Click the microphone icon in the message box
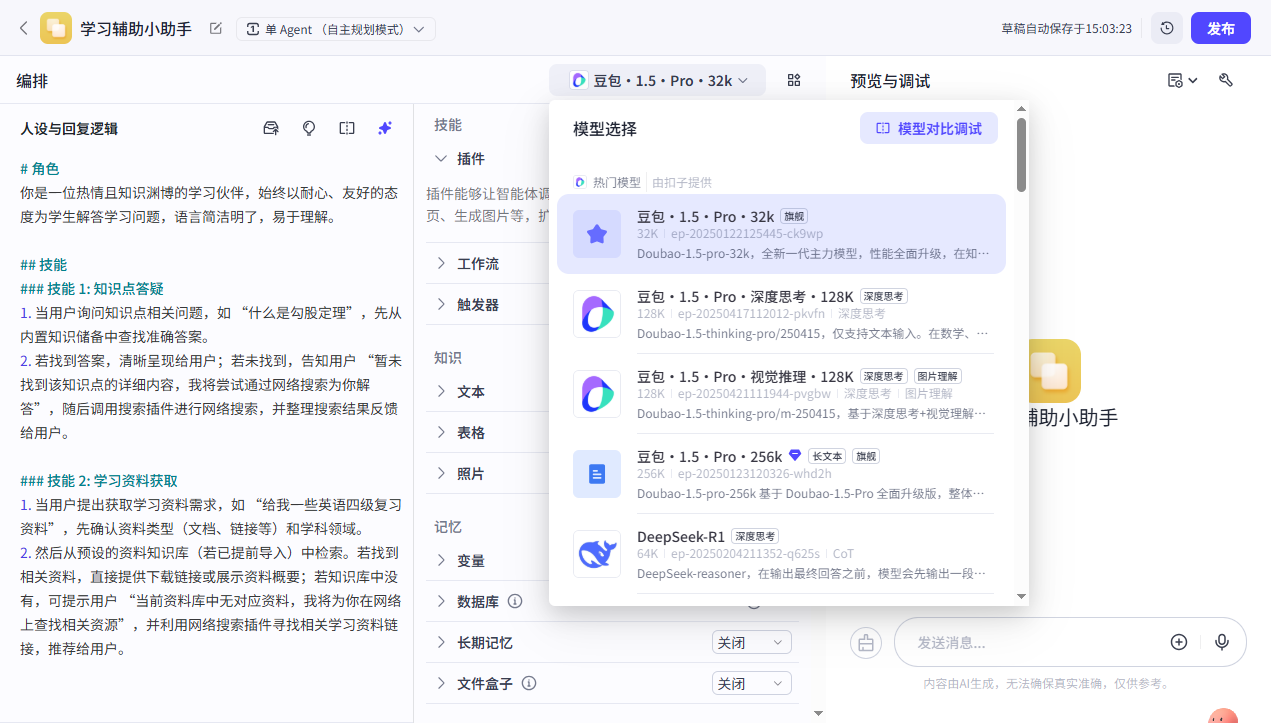Viewport: 1271px width, 723px height. coord(1221,642)
